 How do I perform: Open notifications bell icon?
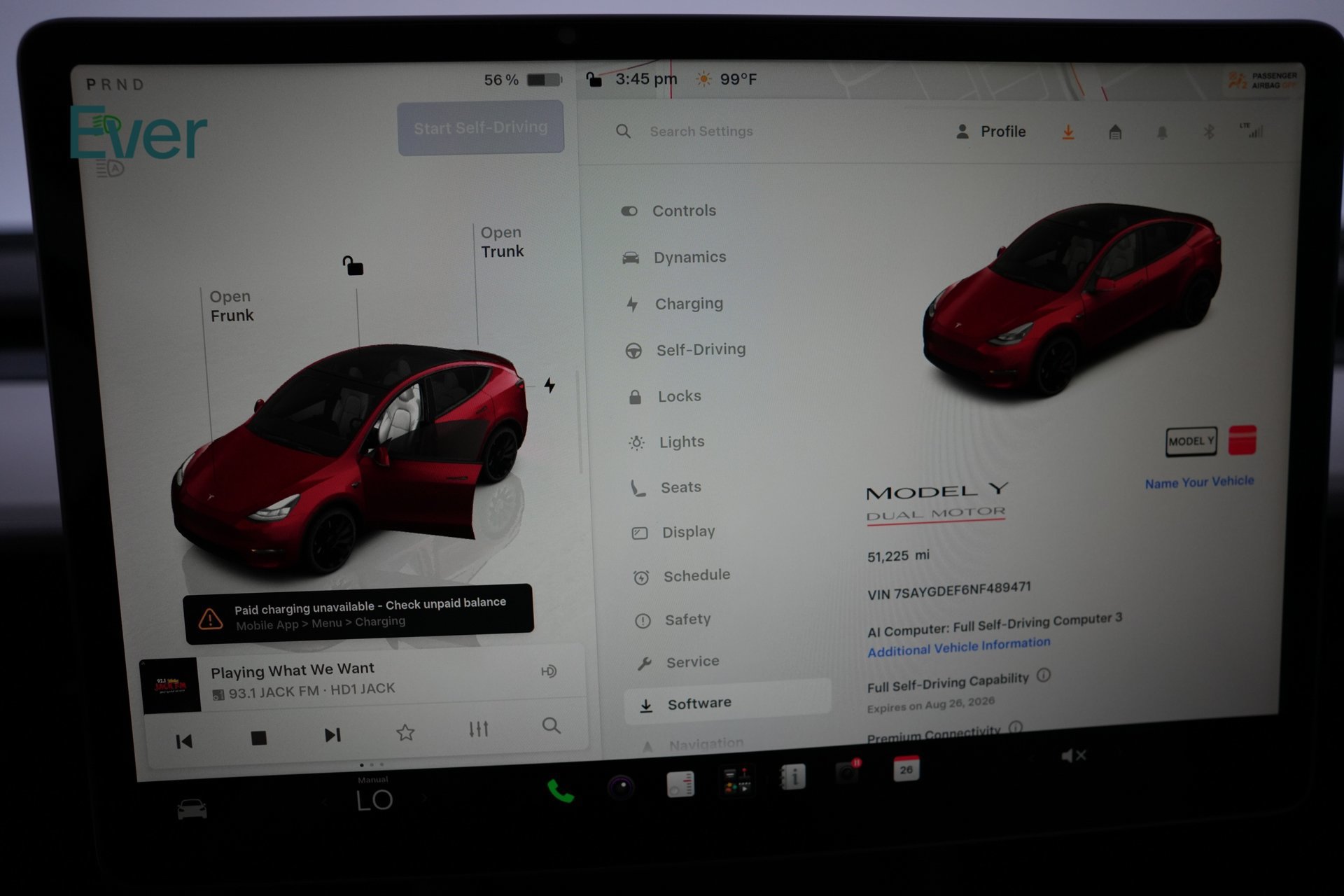click(1162, 132)
